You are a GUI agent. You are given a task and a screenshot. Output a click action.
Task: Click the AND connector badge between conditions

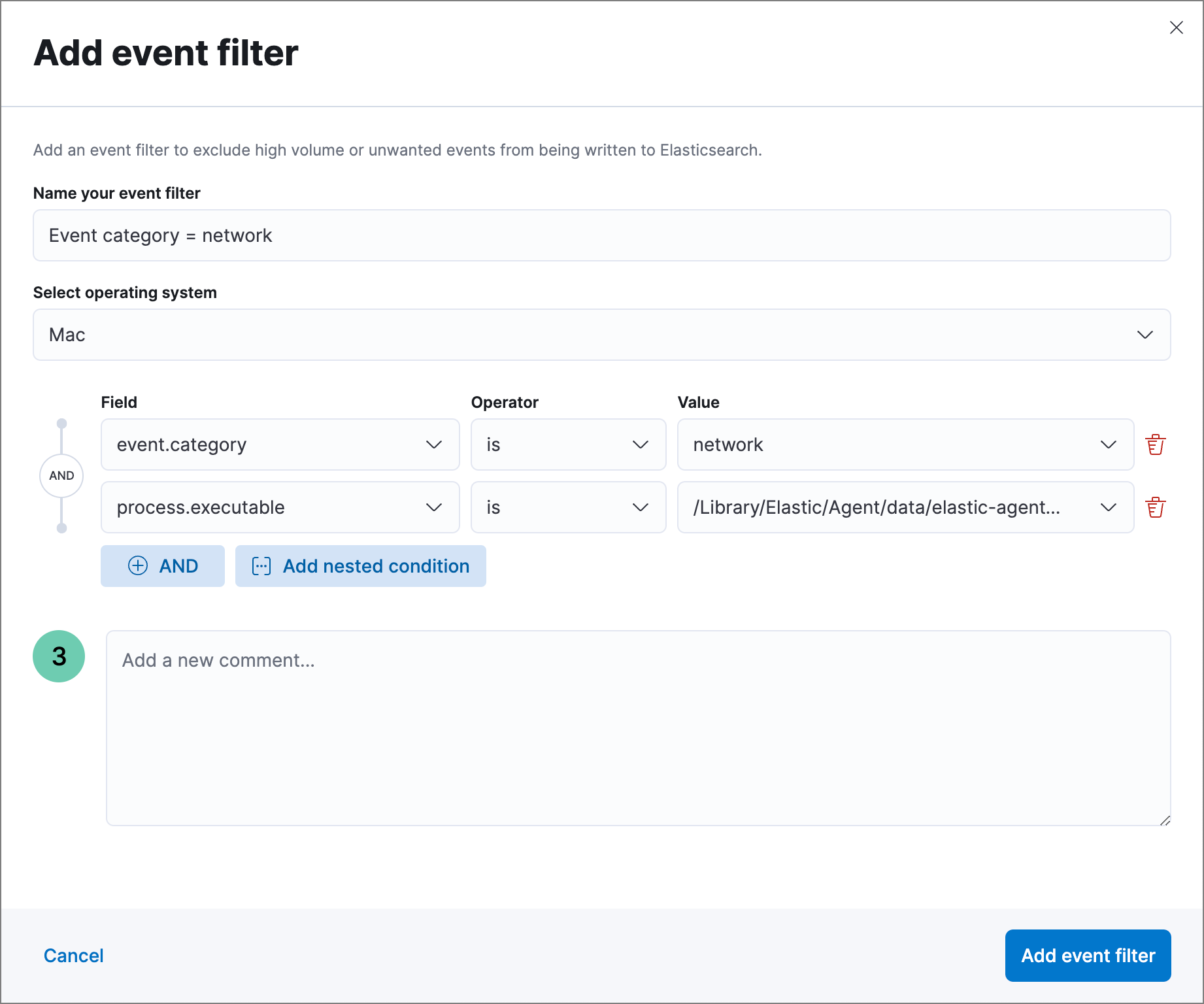61,475
